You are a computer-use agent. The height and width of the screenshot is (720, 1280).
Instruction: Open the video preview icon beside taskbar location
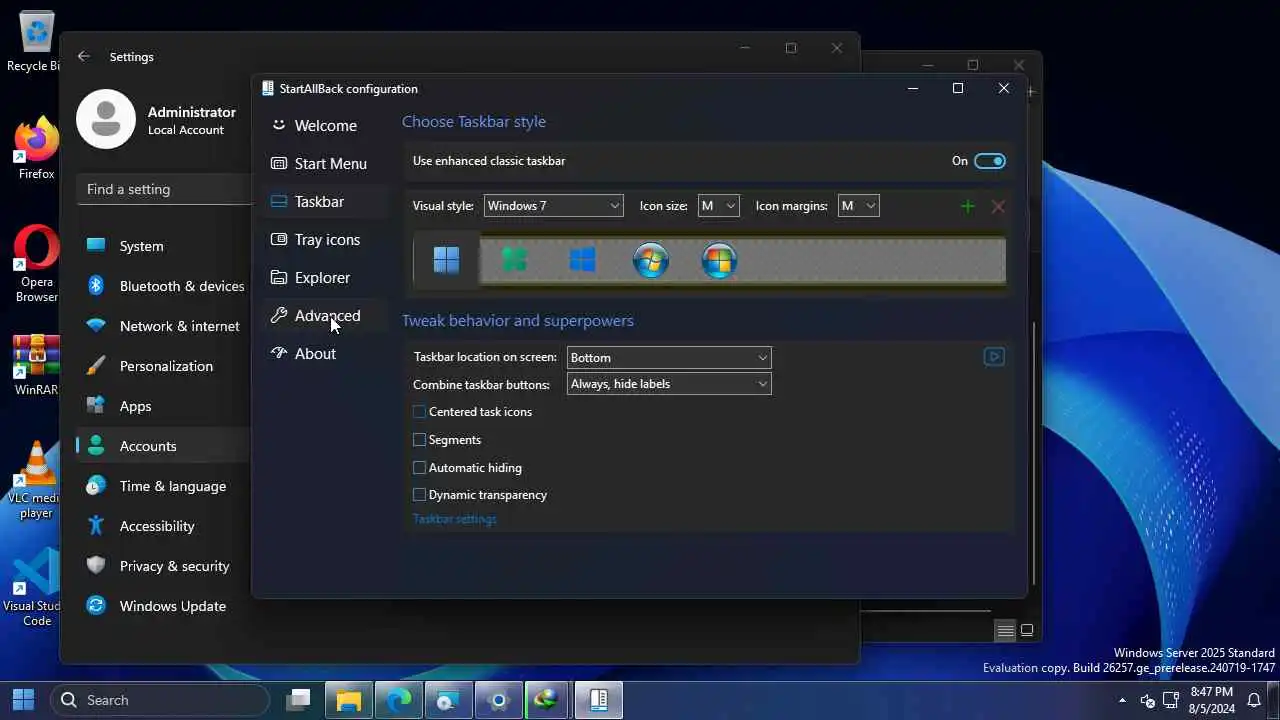point(994,356)
